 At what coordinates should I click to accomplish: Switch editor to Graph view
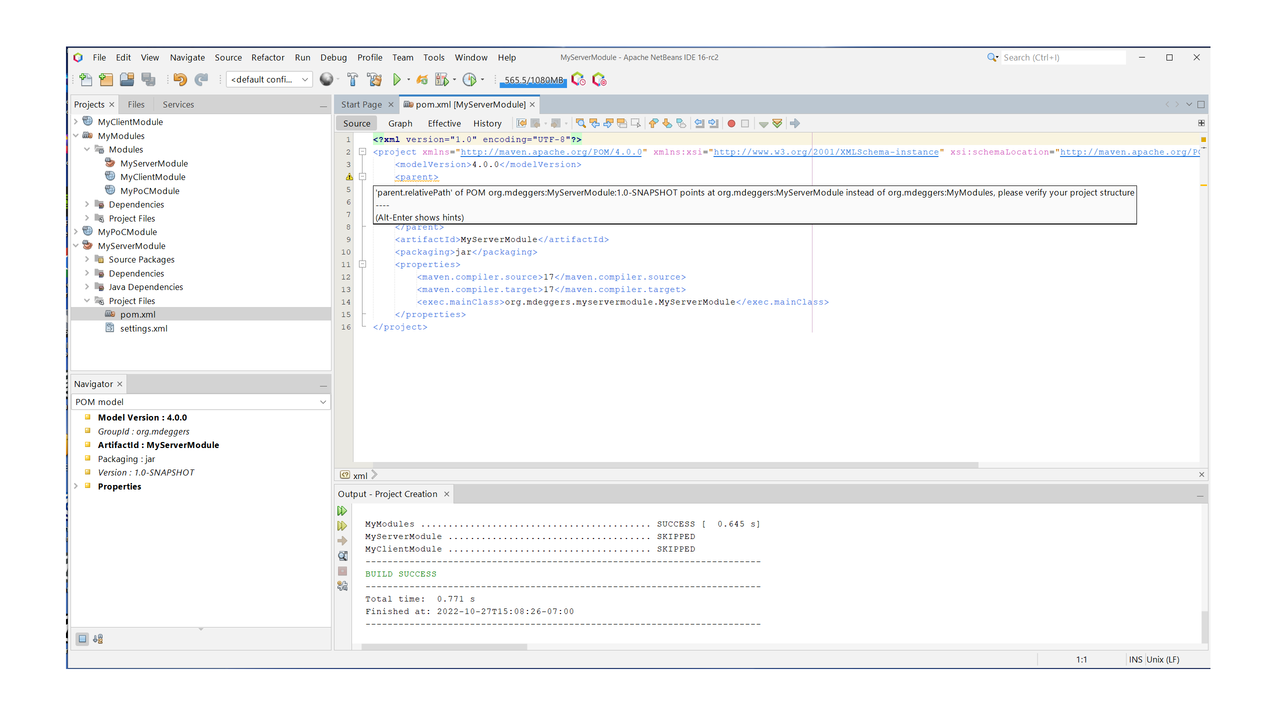pos(400,123)
